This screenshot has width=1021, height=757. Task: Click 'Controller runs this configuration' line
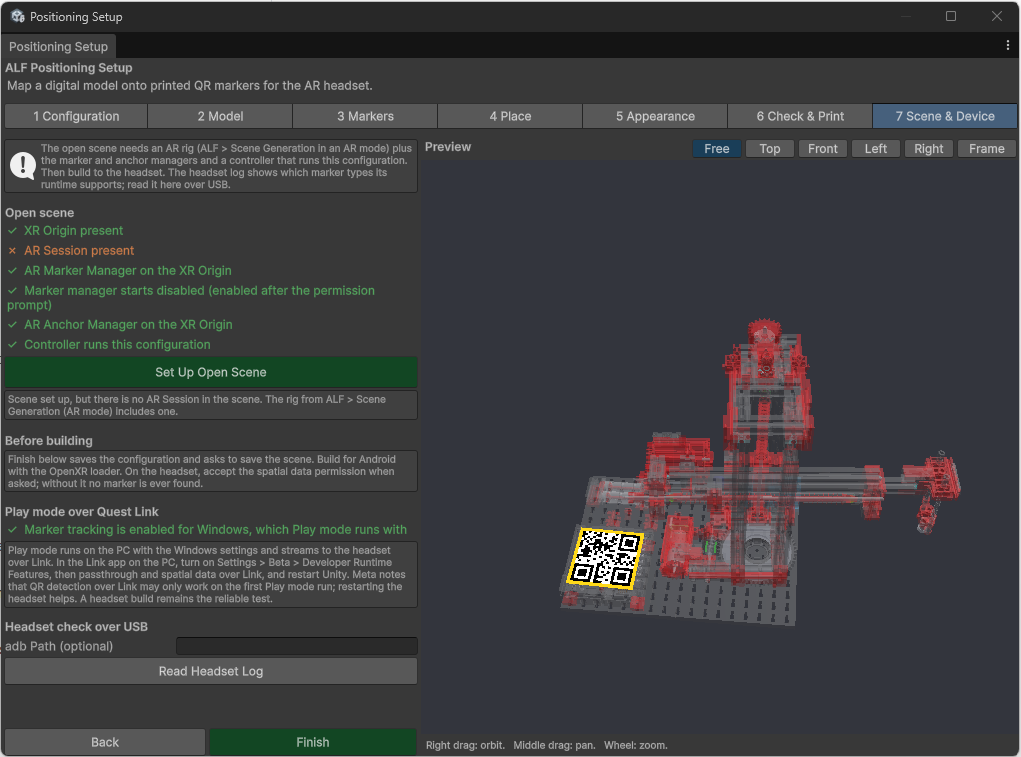pos(109,345)
